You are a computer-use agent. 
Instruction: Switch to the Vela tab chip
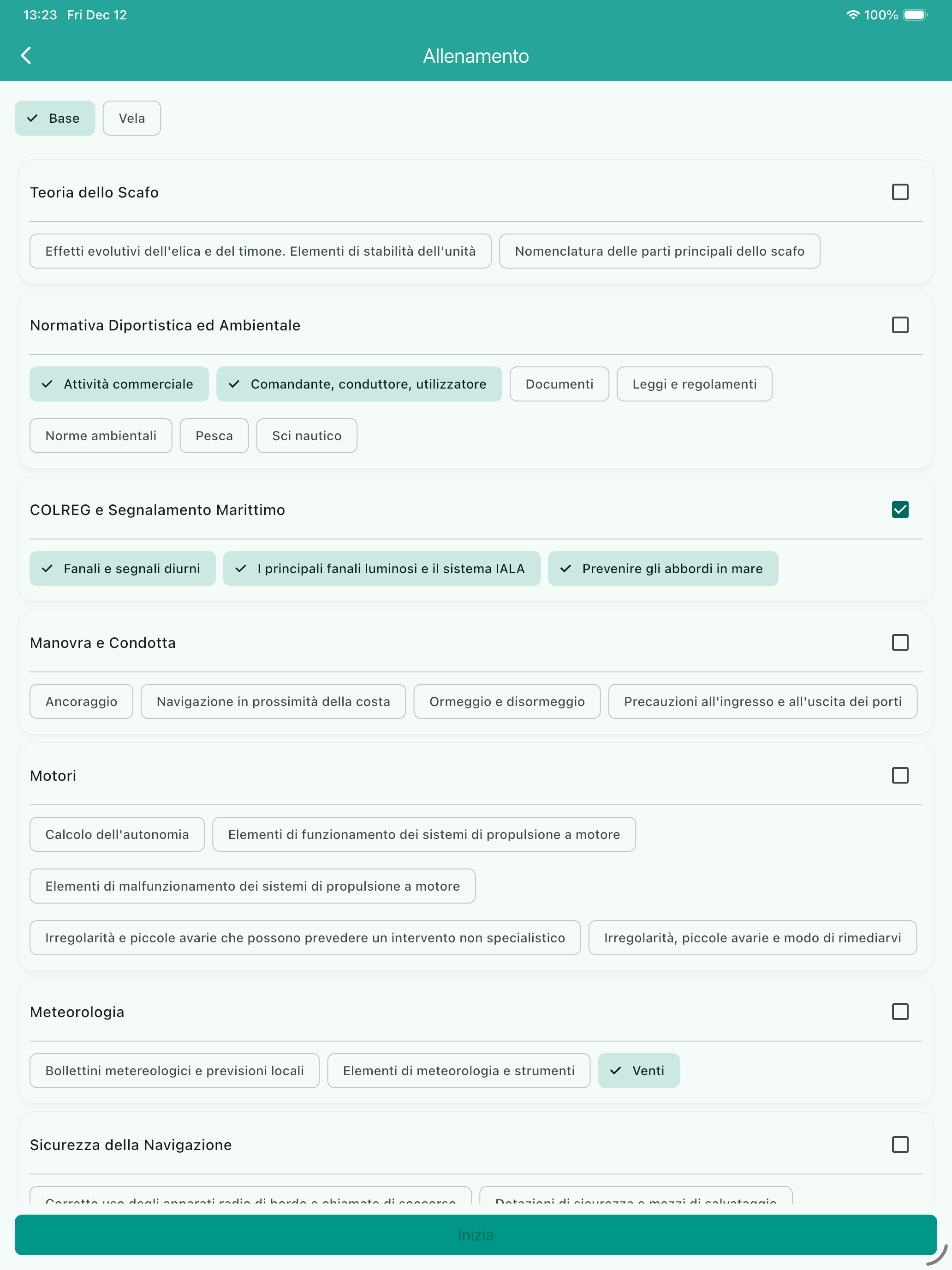click(x=132, y=118)
